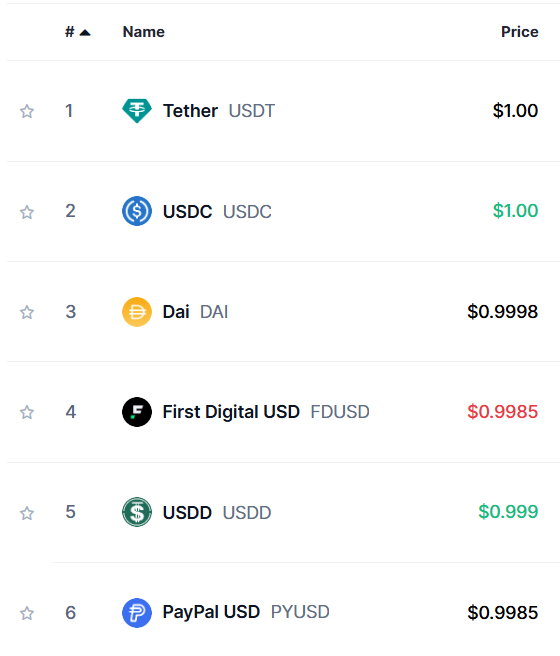The width and height of the screenshot is (560, 656).
Task: Click the USDD ticker symbol text
Action: coord(247,512)
